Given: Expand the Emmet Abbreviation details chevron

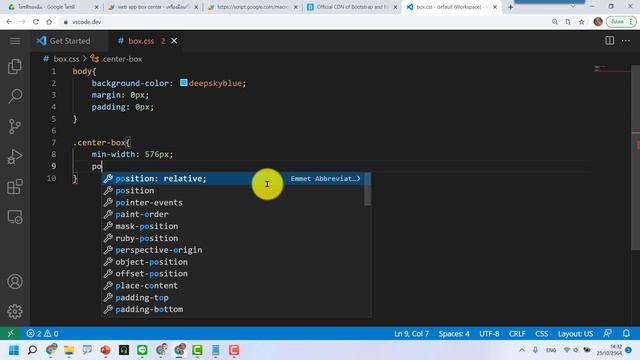Looking at the screenshot, I should pos(358,178).
